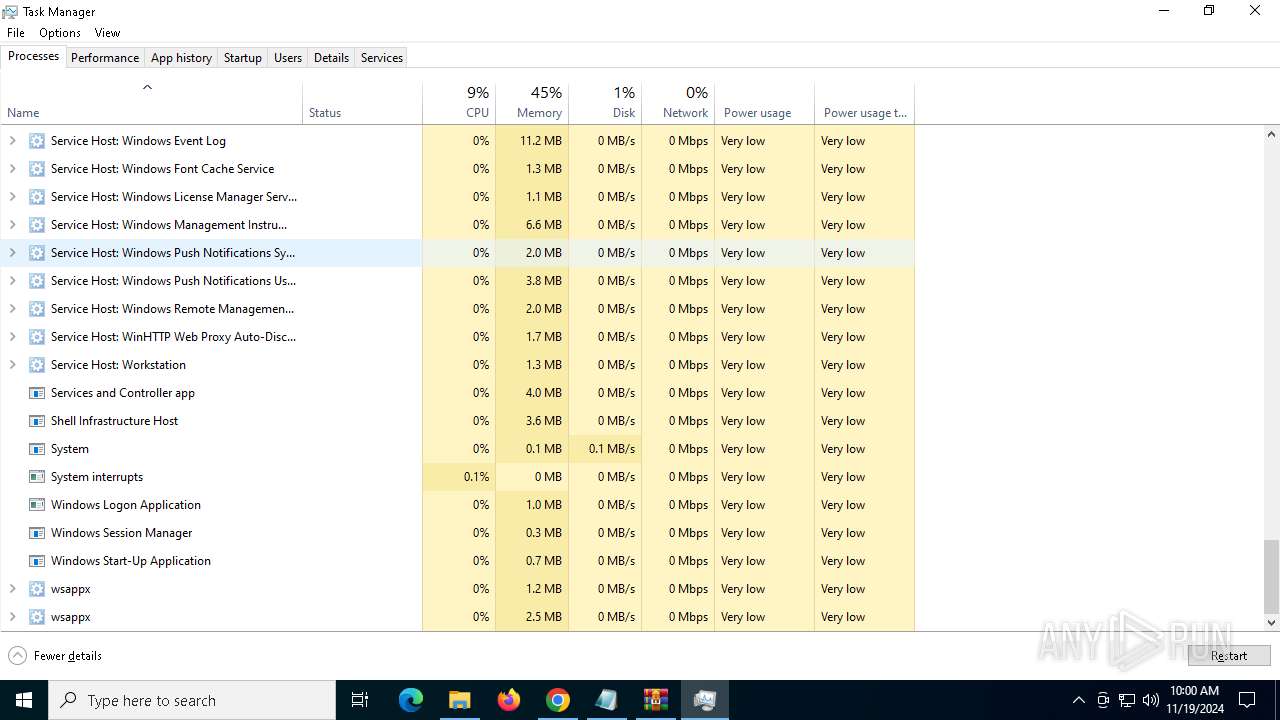Switch to the Users tab
Screen dimensions: 1280x720
click(x=288, y=58)
